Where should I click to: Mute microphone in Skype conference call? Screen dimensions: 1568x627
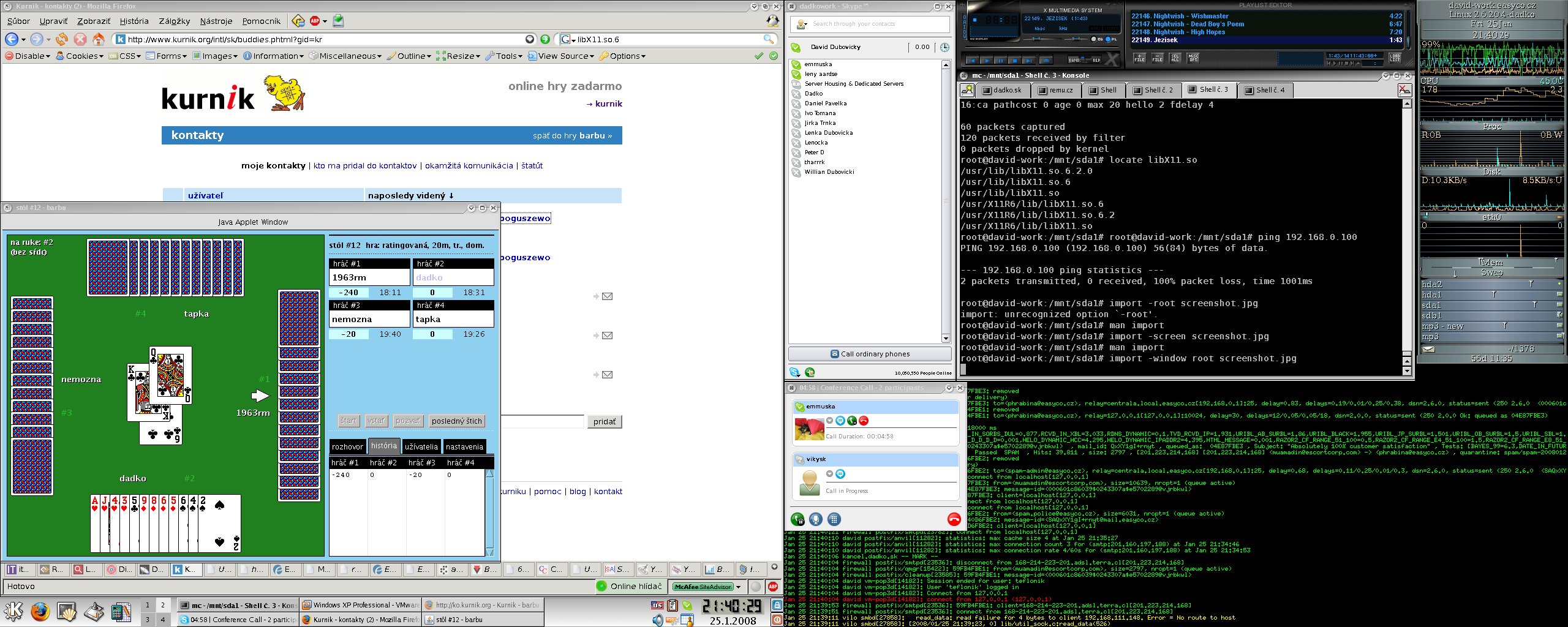click(x=815, y=519)
